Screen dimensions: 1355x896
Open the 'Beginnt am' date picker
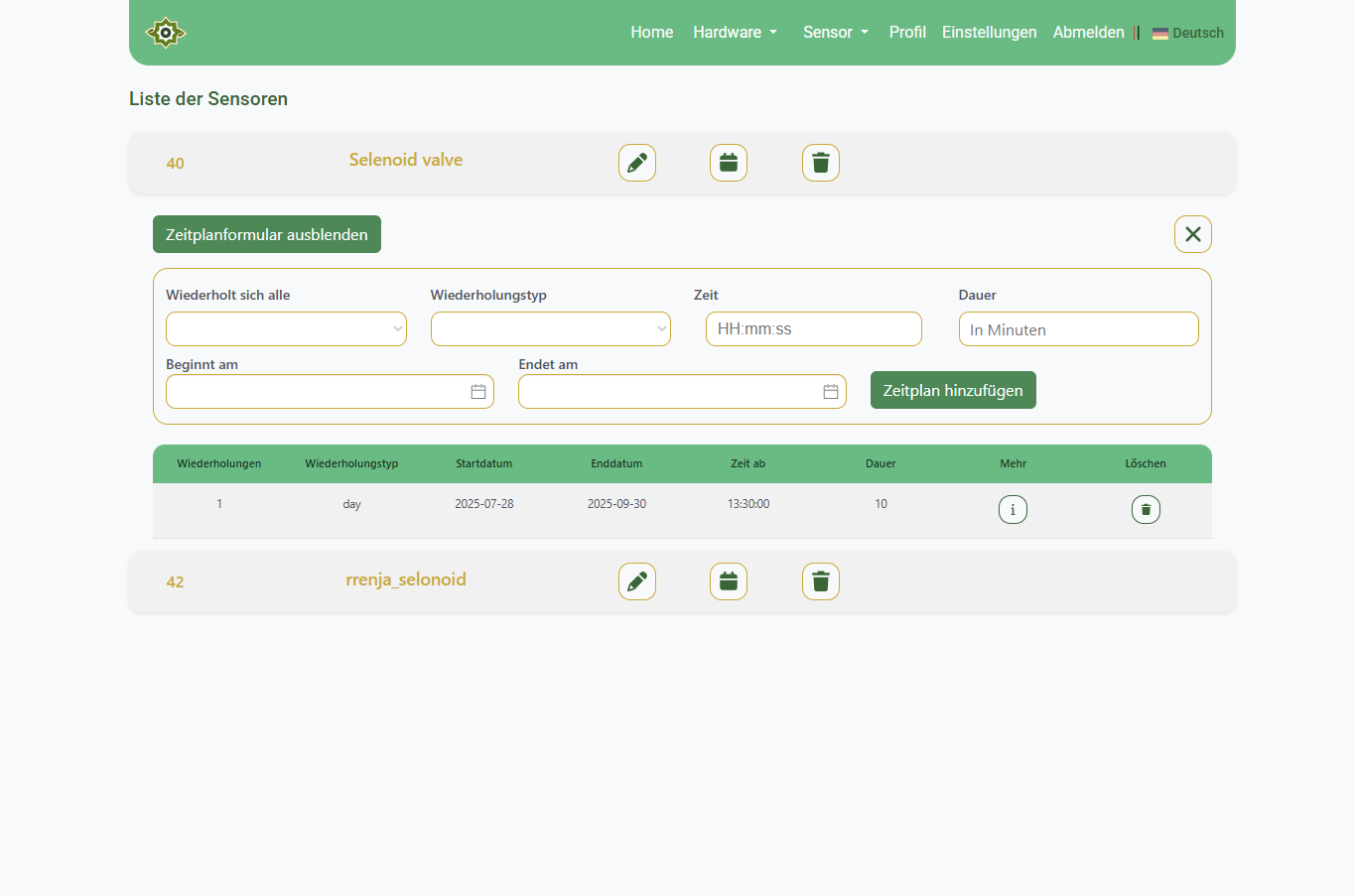tap(477, 392)
